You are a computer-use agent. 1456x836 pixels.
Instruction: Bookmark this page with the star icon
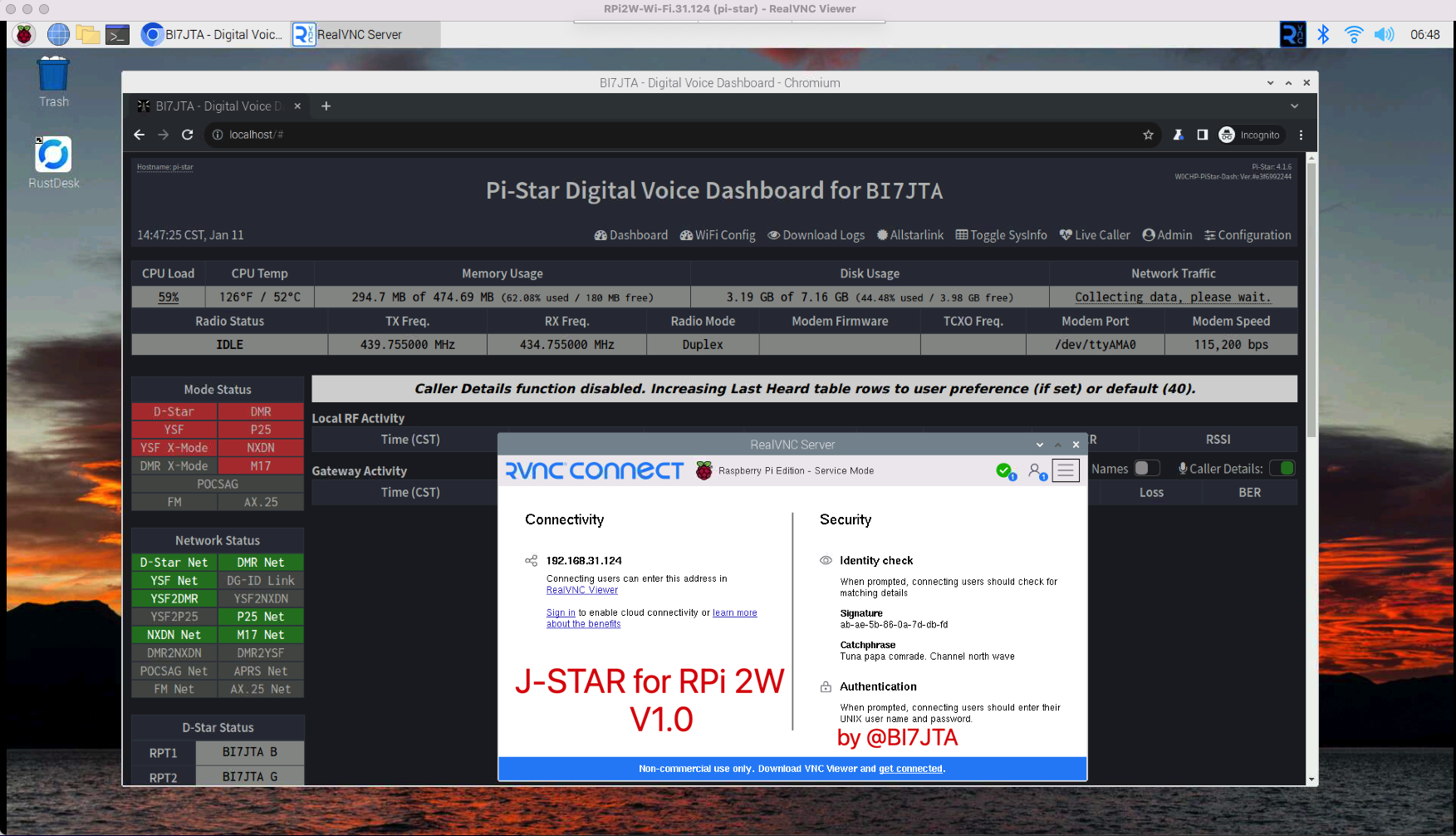click(x=1148, y=135)
